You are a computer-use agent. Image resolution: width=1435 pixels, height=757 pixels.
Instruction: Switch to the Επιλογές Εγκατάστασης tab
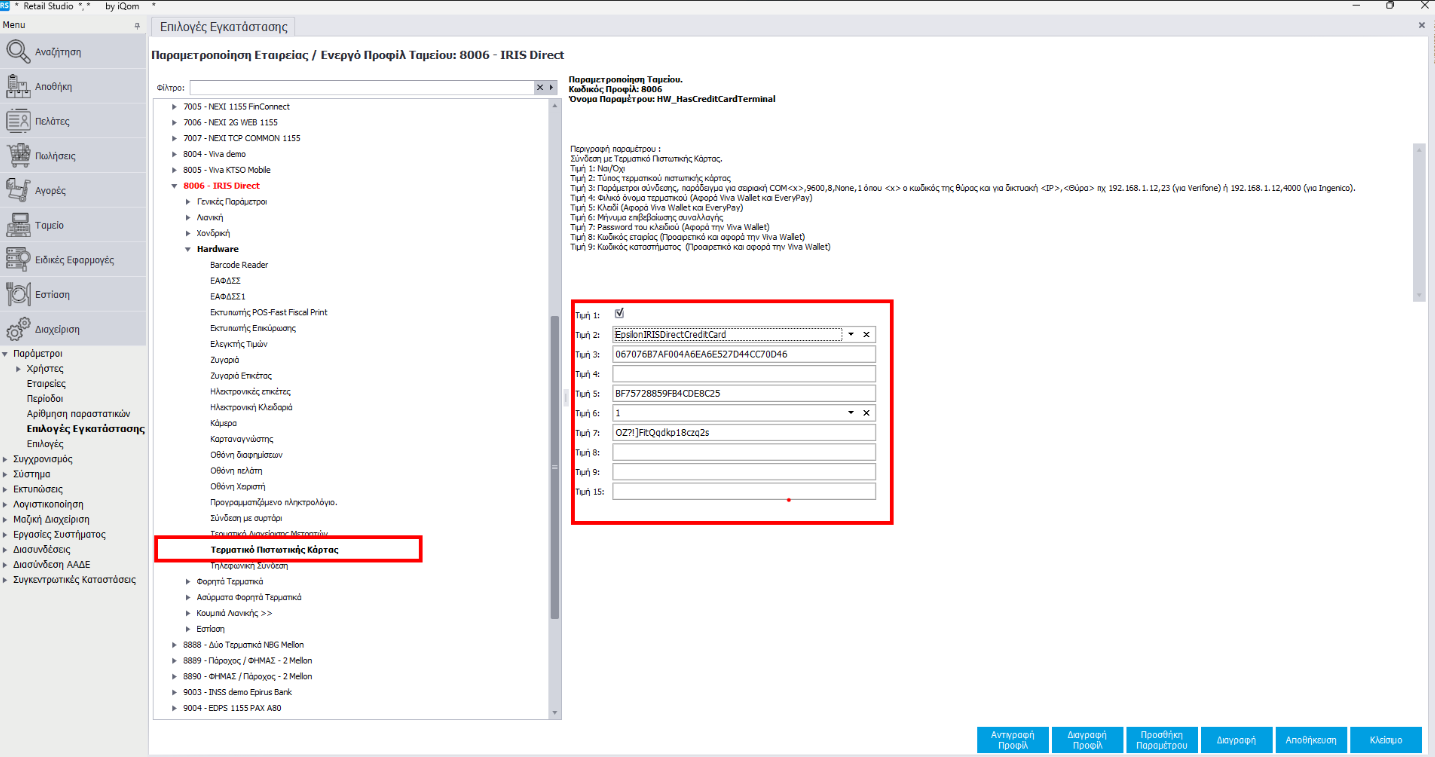pos(224,27)
